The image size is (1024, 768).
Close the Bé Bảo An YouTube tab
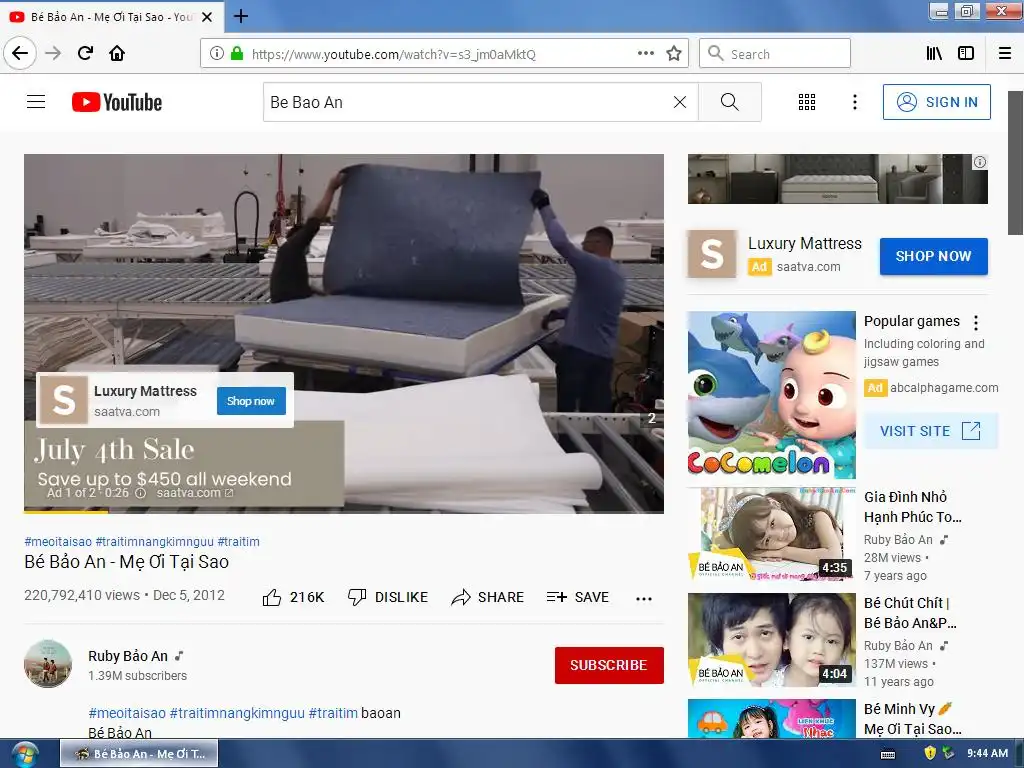click(207, 17)
